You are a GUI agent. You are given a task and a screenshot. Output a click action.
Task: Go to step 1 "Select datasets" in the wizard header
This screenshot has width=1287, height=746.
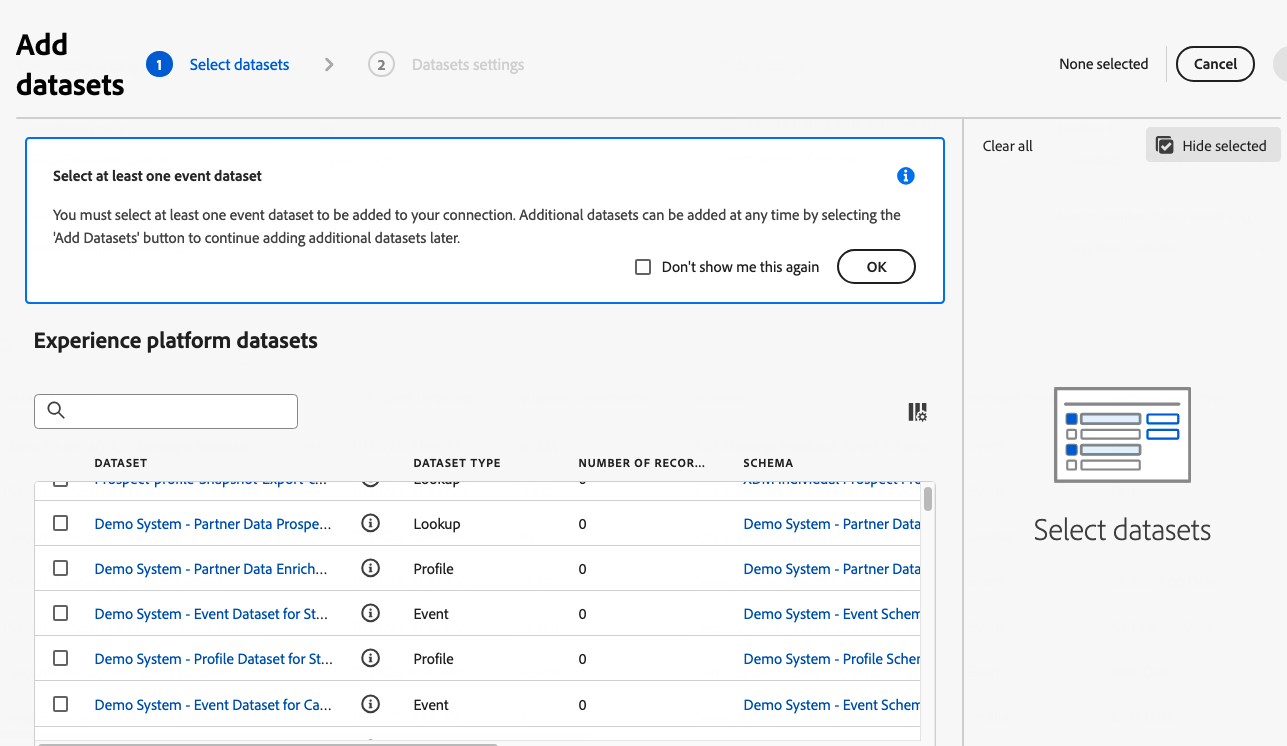(218, 65)
